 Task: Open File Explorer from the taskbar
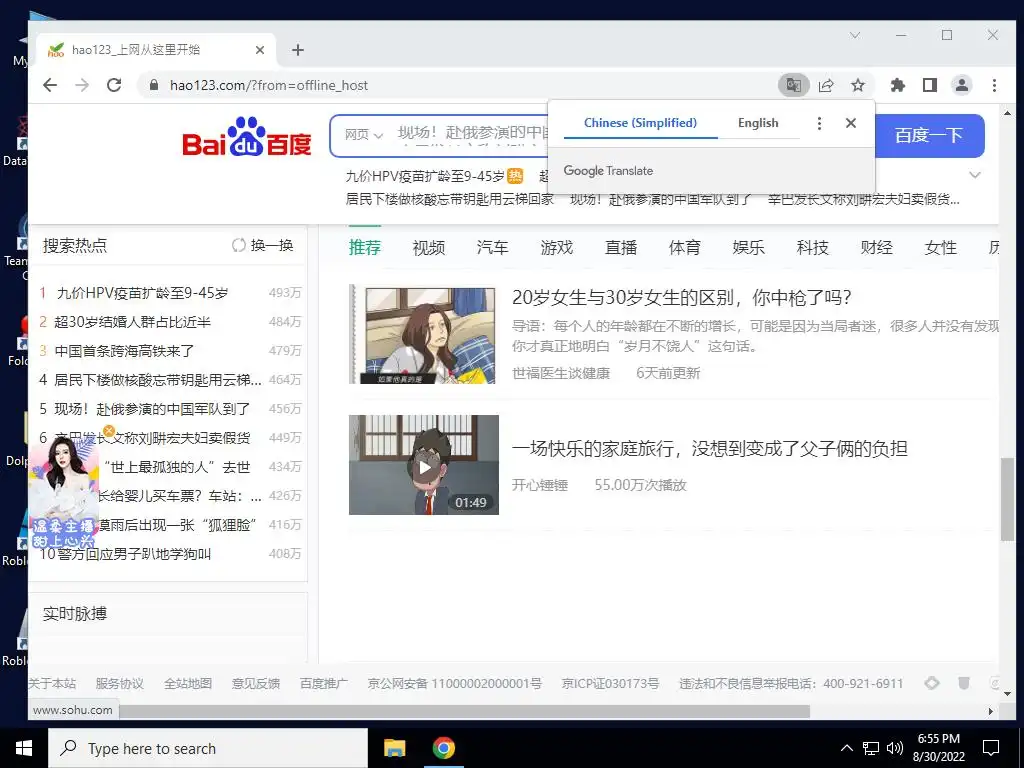coord(394,748)
